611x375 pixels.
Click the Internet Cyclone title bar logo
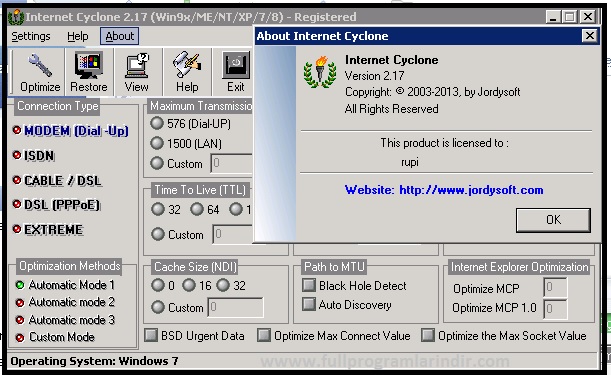tap(16, 18)
